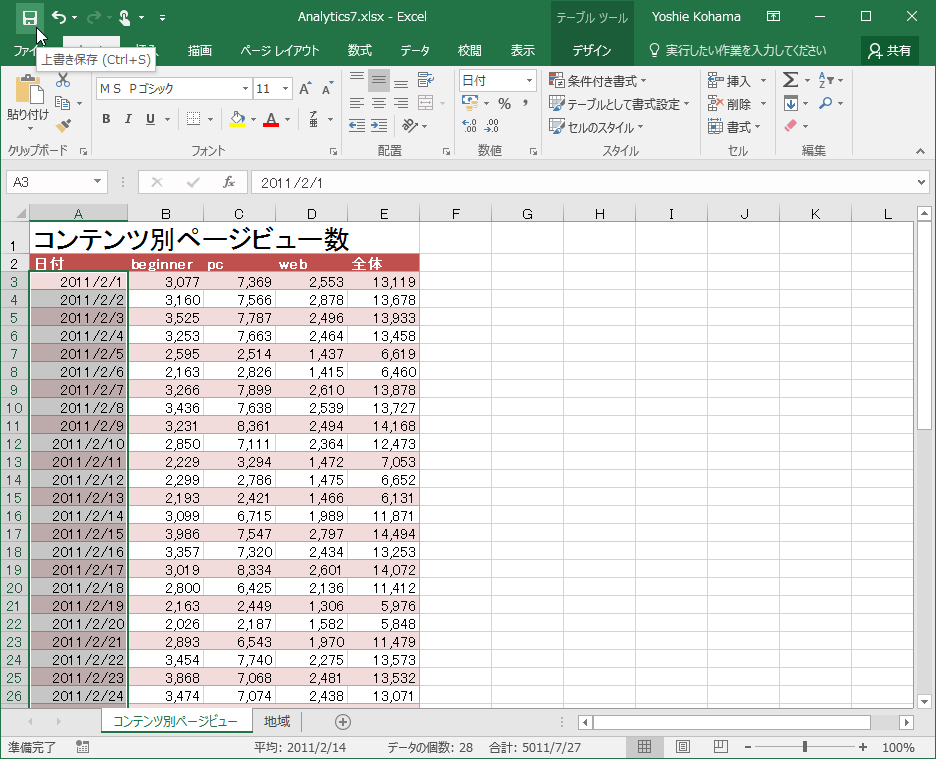Click the Format Painter brush icon

(x=63, y=125)
